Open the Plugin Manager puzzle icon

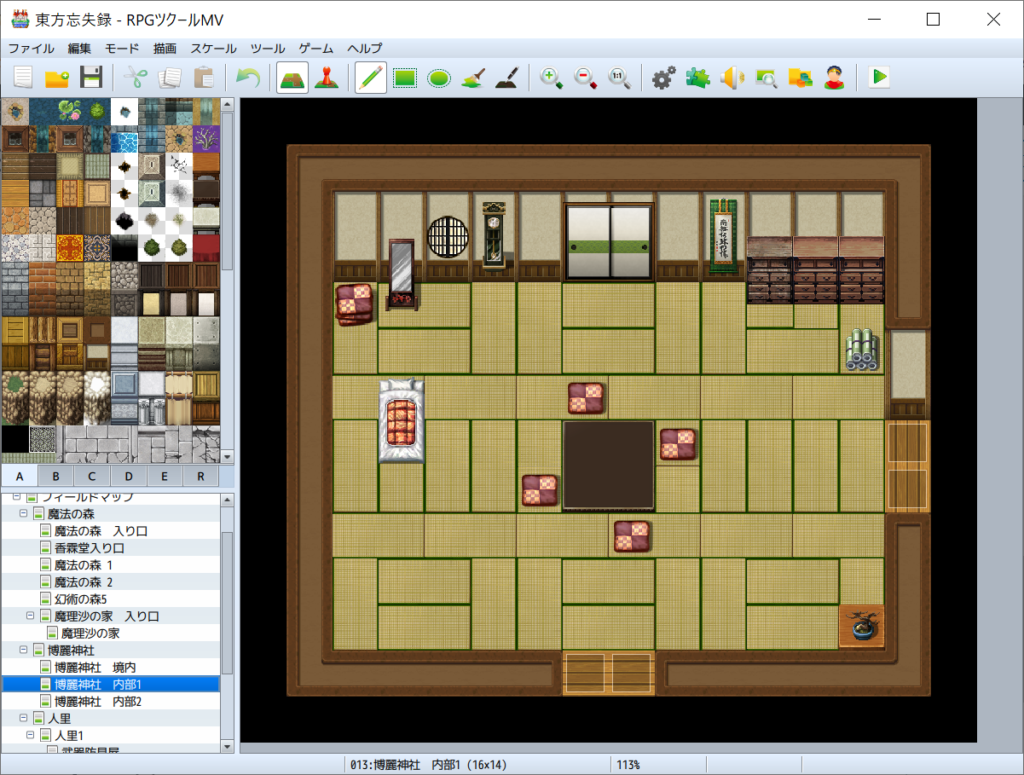click(x=698, y=77)
